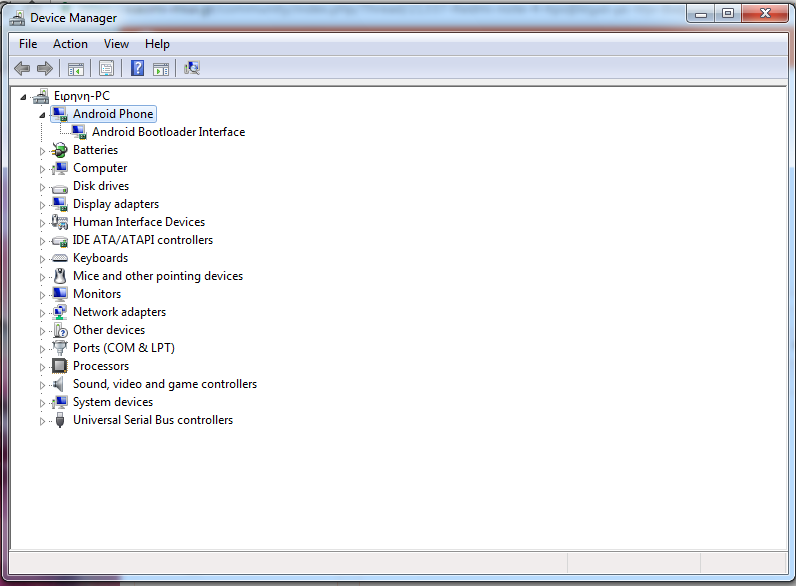796x586 pixels.
Task: Expand the Disk drives node
Action: 42,187
